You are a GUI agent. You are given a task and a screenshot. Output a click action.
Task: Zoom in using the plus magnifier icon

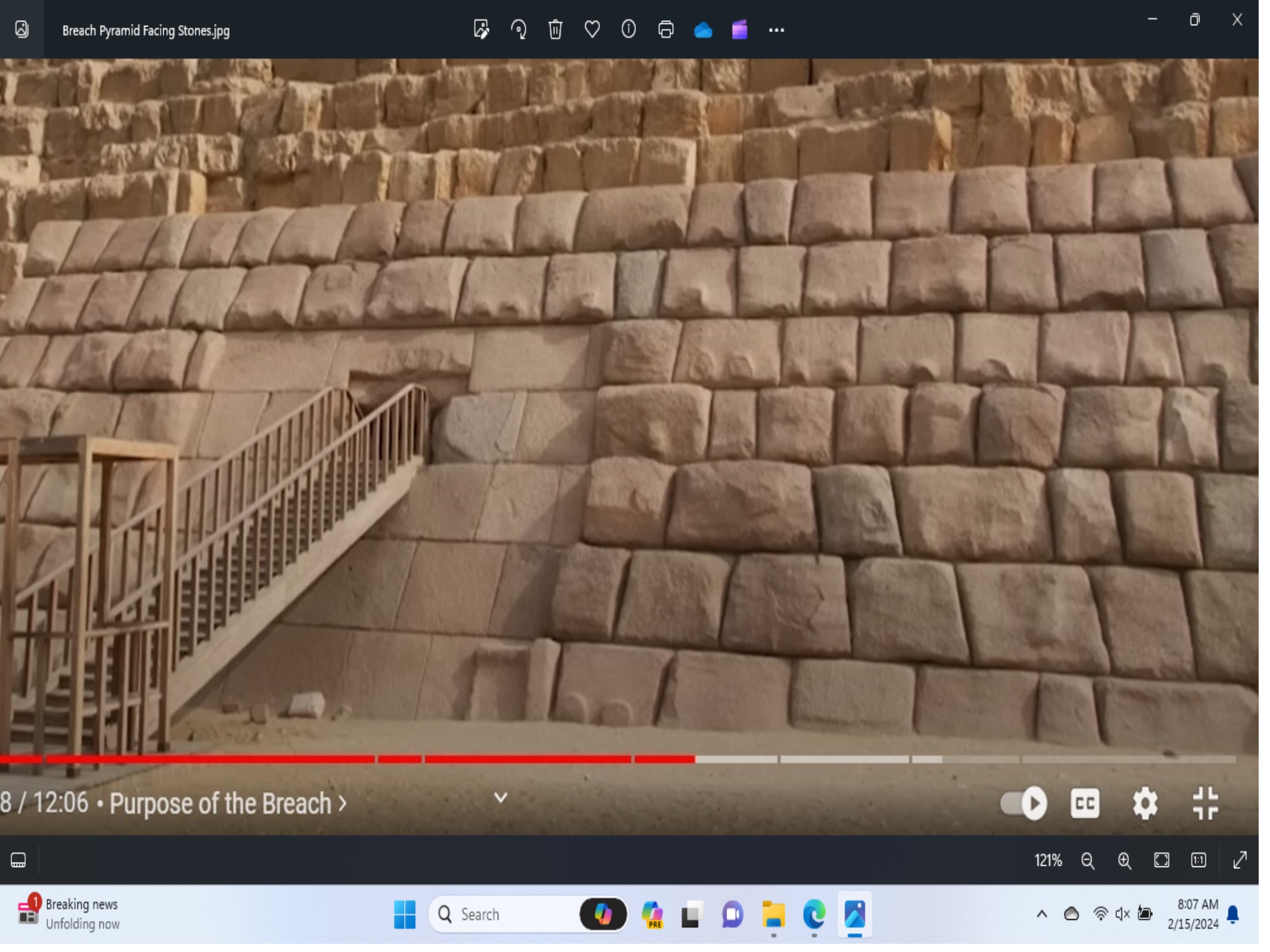tap(1135, 868)
